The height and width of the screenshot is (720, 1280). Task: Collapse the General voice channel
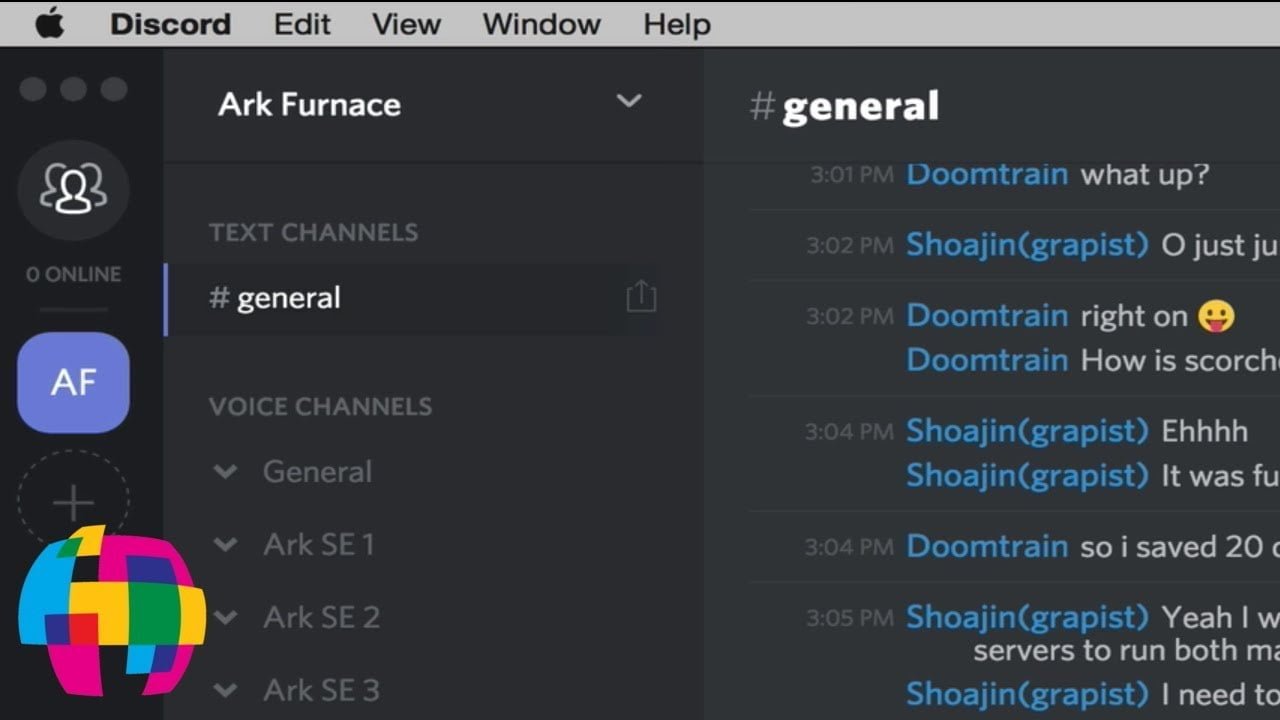tap(225, 471)
